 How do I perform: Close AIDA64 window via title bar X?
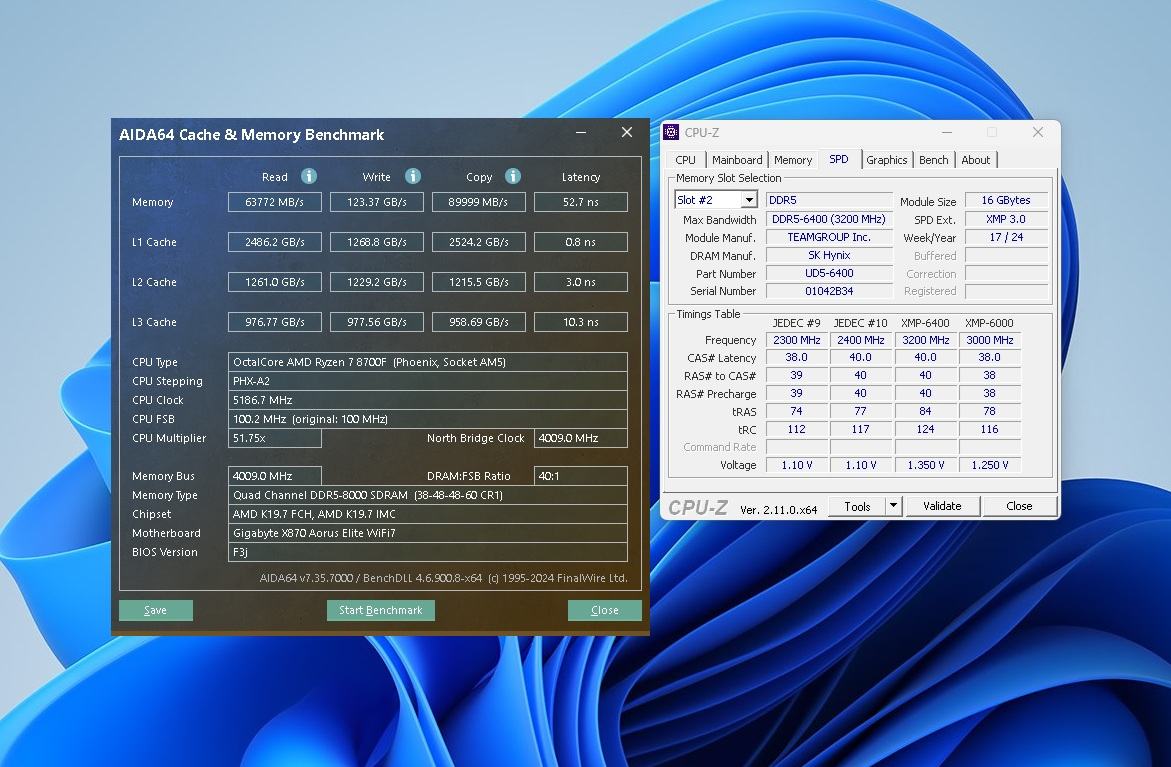coord(627,132)
